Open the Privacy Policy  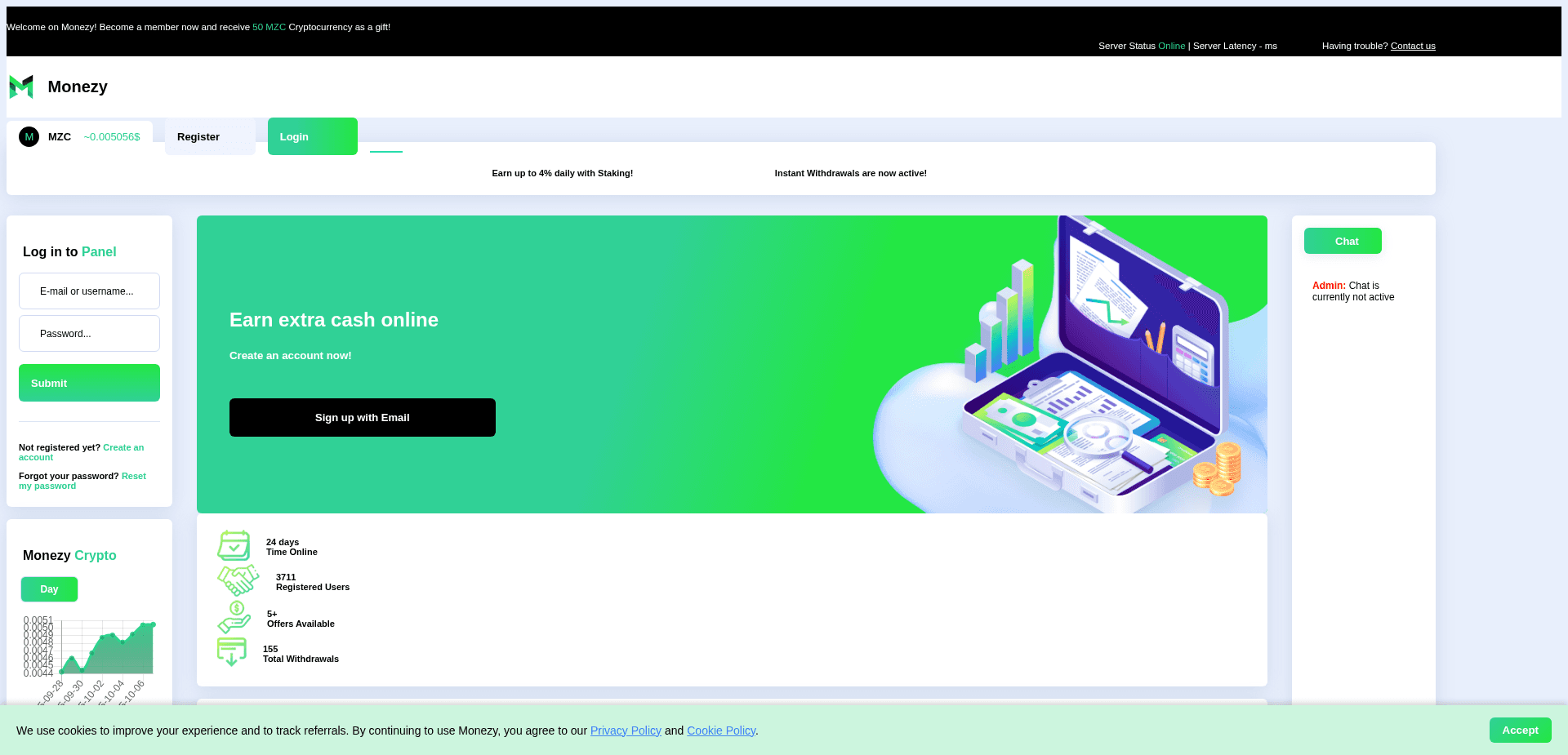coord(626,730)
